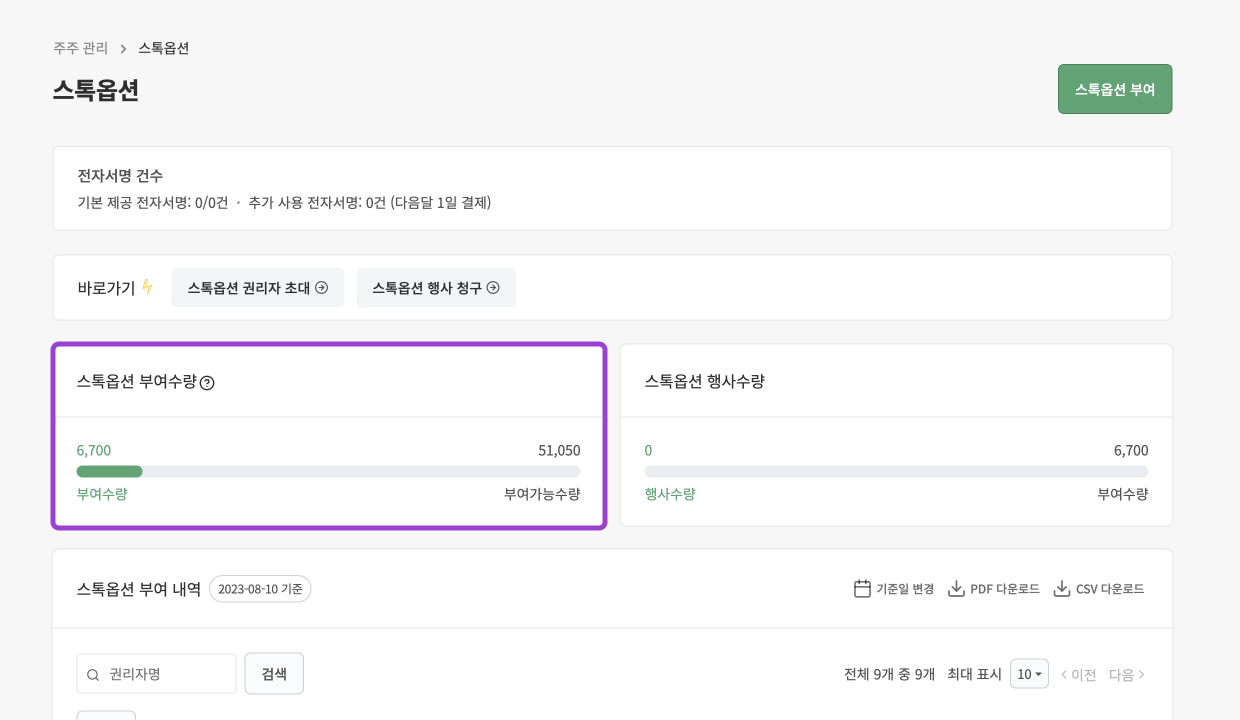Open the 2023-08-10 기준 date chip
1240x720 pixels.
tap(260, 589)
